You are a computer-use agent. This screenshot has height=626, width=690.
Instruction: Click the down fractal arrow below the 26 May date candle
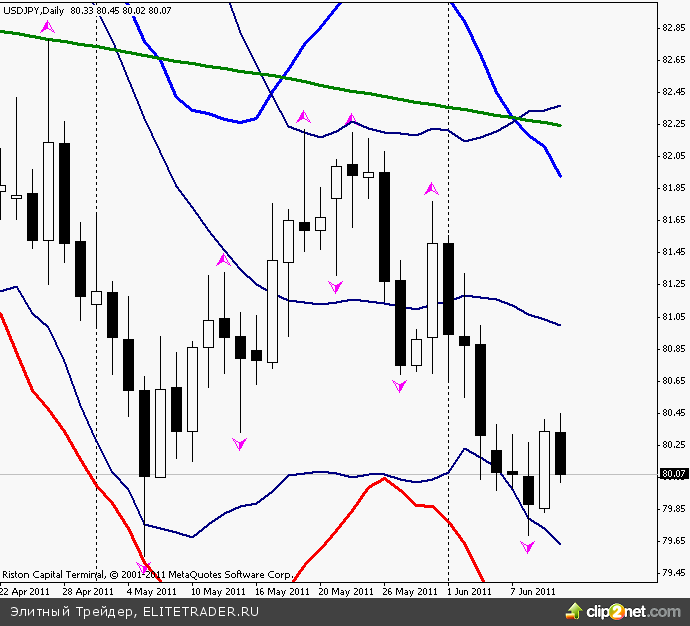pos(400,385)
